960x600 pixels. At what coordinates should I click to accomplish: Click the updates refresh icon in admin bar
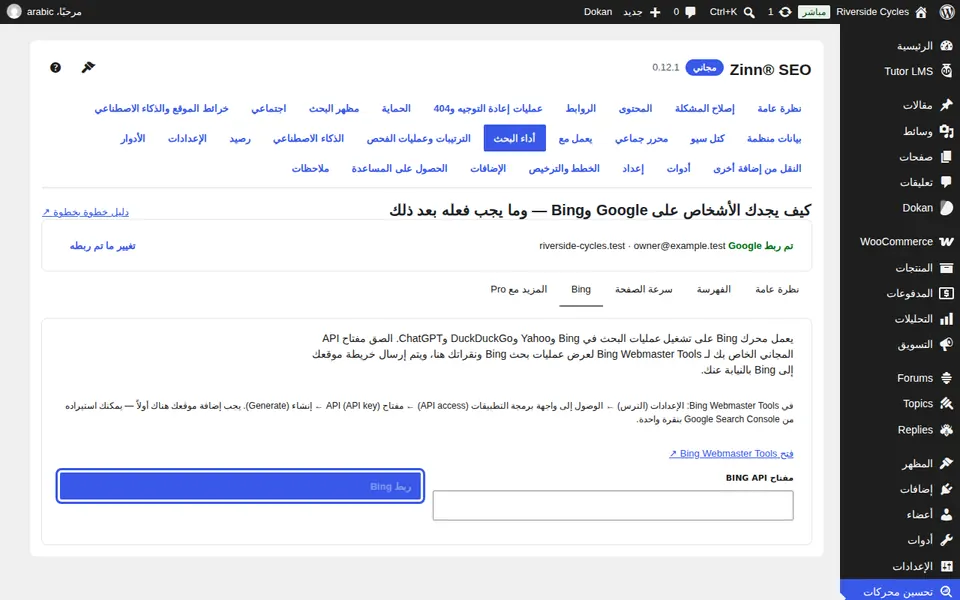pos(785,12)
